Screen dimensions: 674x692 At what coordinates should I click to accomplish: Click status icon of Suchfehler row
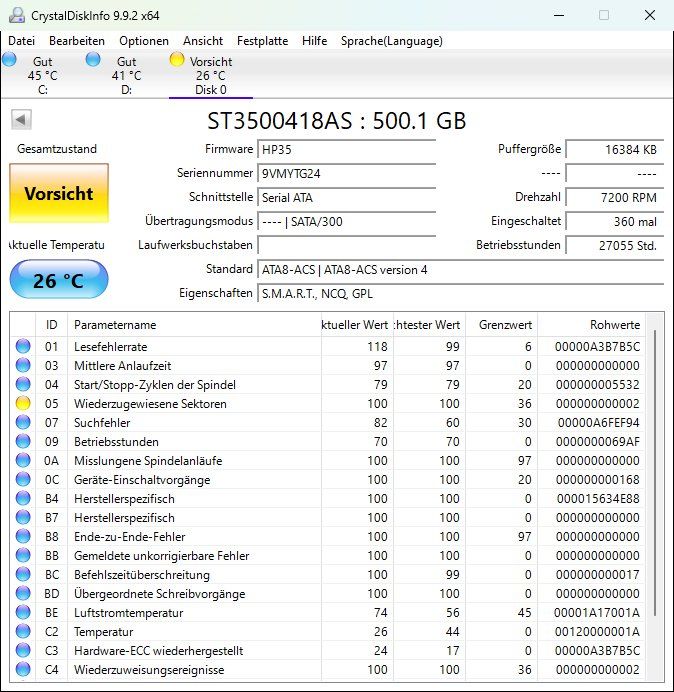click(x=23, y=422)
